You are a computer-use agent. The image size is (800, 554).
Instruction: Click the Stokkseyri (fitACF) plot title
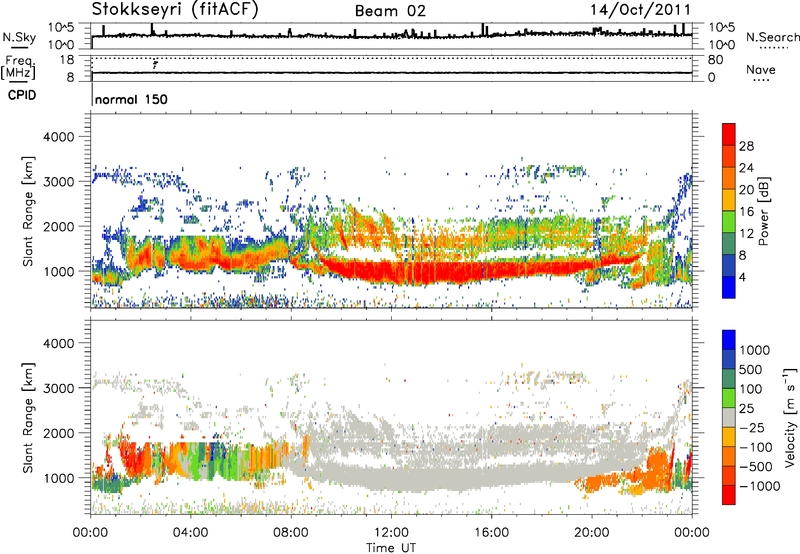point(175,9)
